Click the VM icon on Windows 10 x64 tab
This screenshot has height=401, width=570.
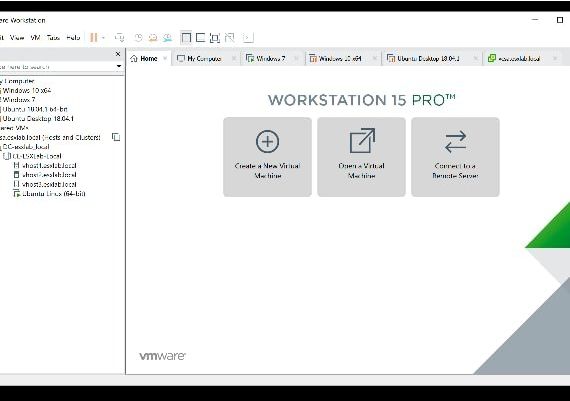coord(313,59)
